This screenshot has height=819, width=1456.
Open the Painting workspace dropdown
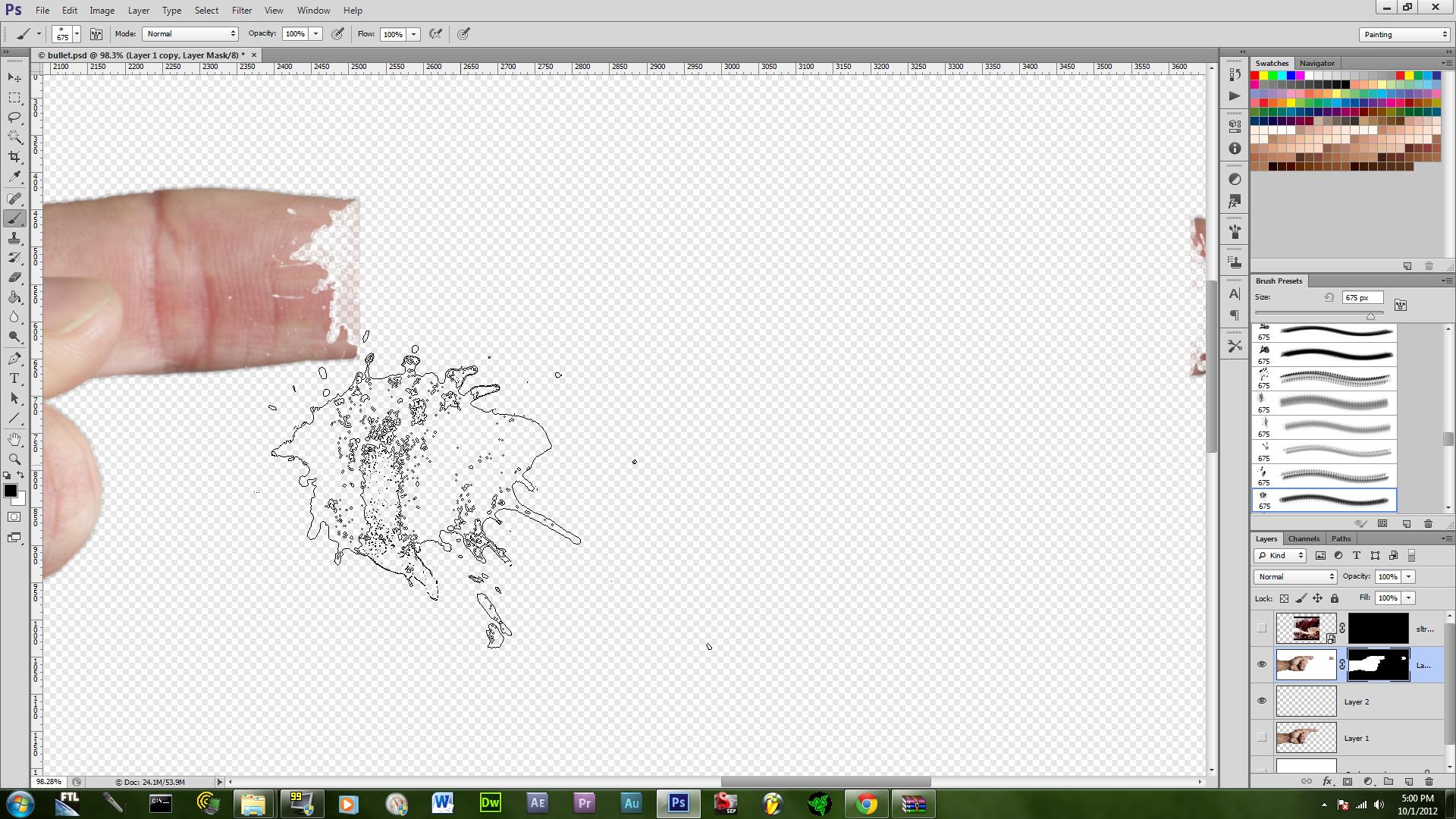[x=1404, y=34]
